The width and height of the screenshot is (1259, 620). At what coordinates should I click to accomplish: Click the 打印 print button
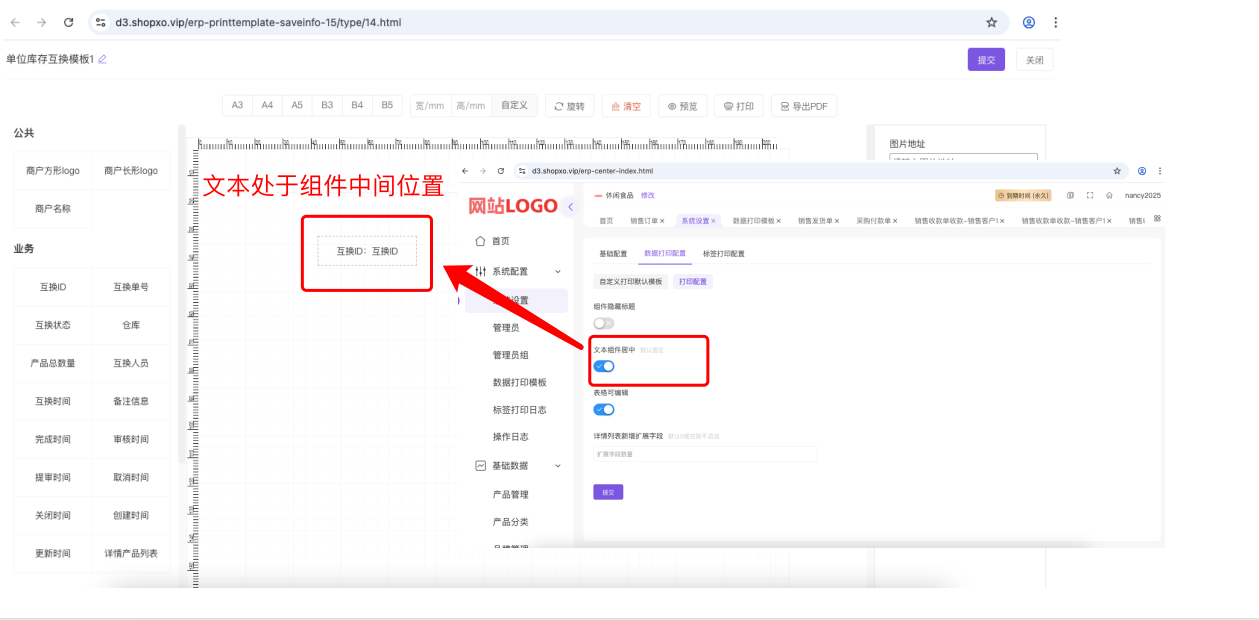739,106
